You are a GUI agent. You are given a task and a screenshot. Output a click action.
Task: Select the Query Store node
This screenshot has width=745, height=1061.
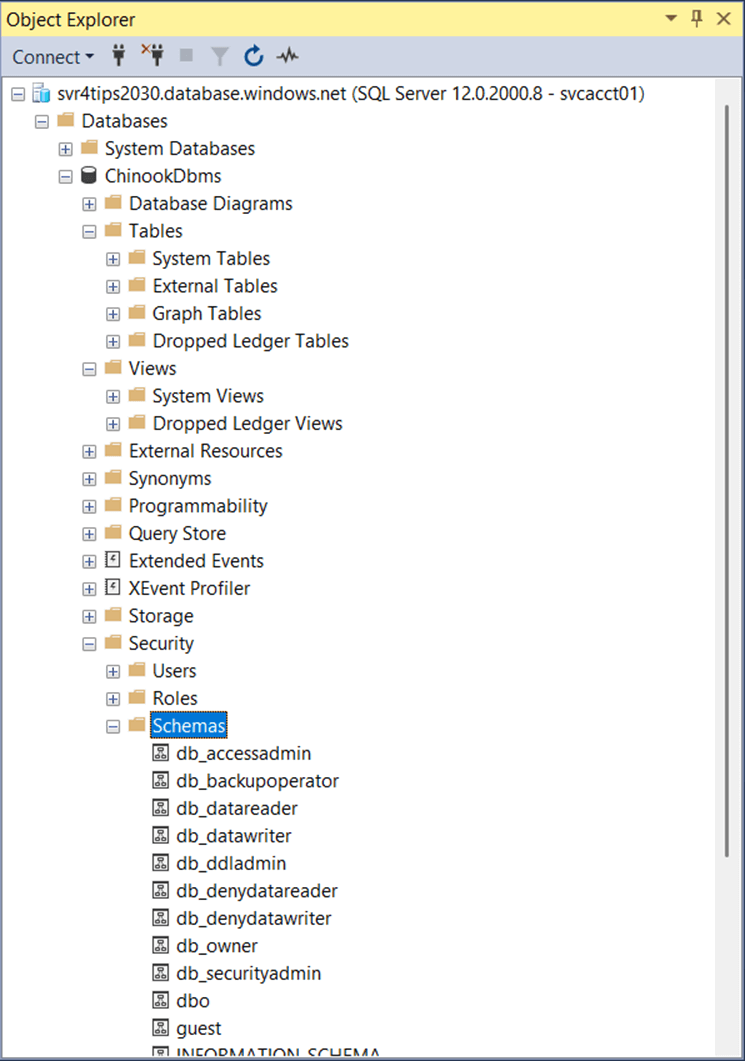[177, 533]
